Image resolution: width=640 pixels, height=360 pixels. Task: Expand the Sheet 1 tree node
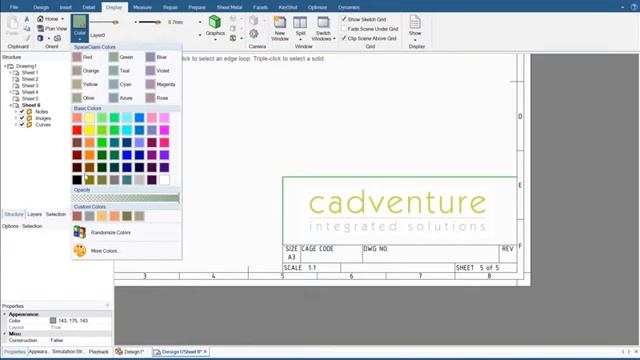11,73
